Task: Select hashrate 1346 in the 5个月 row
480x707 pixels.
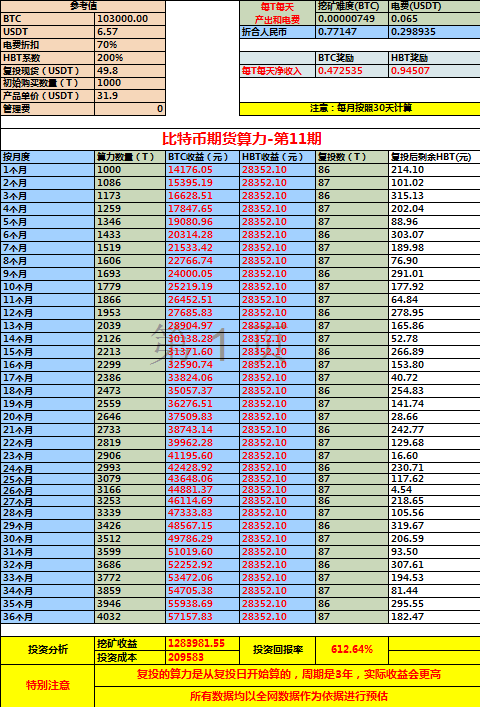Action: [x=130, y=222]
